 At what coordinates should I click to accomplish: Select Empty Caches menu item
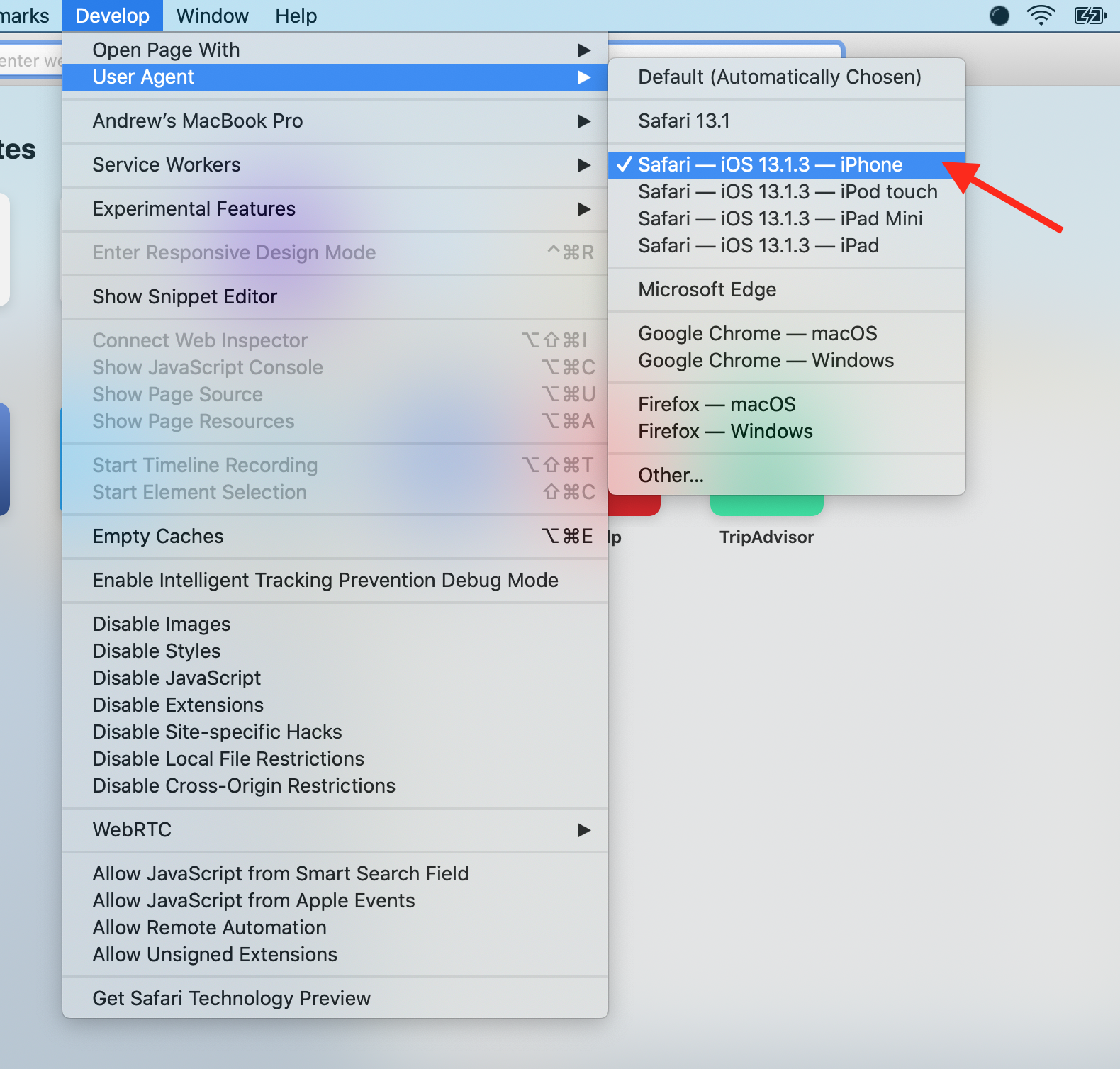click(x=335, y=536)
